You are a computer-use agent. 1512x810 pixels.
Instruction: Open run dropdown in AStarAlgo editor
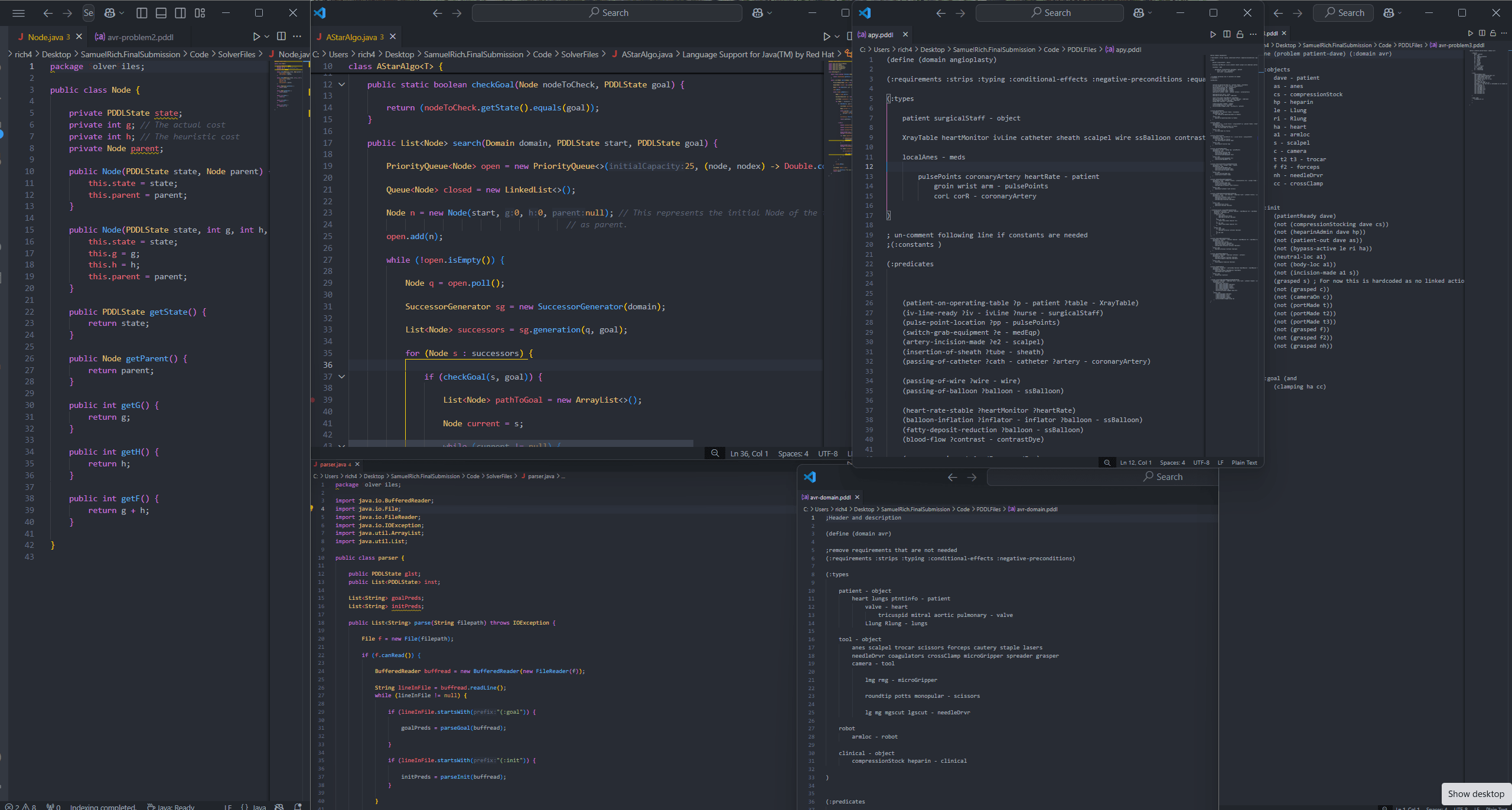837,37
